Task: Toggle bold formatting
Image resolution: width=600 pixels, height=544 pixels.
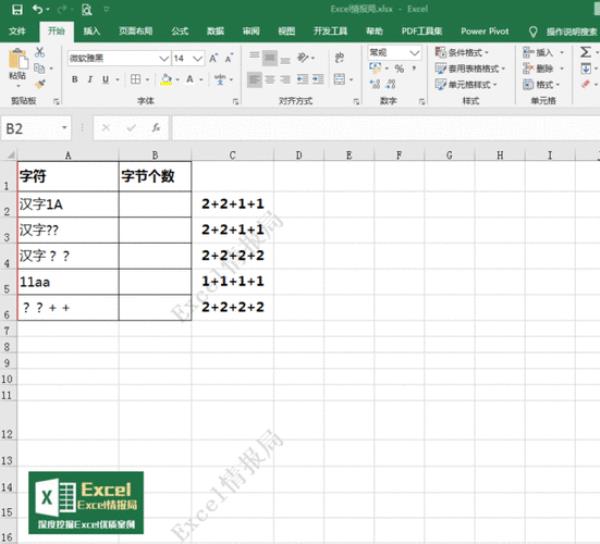Action: (75, 79)
